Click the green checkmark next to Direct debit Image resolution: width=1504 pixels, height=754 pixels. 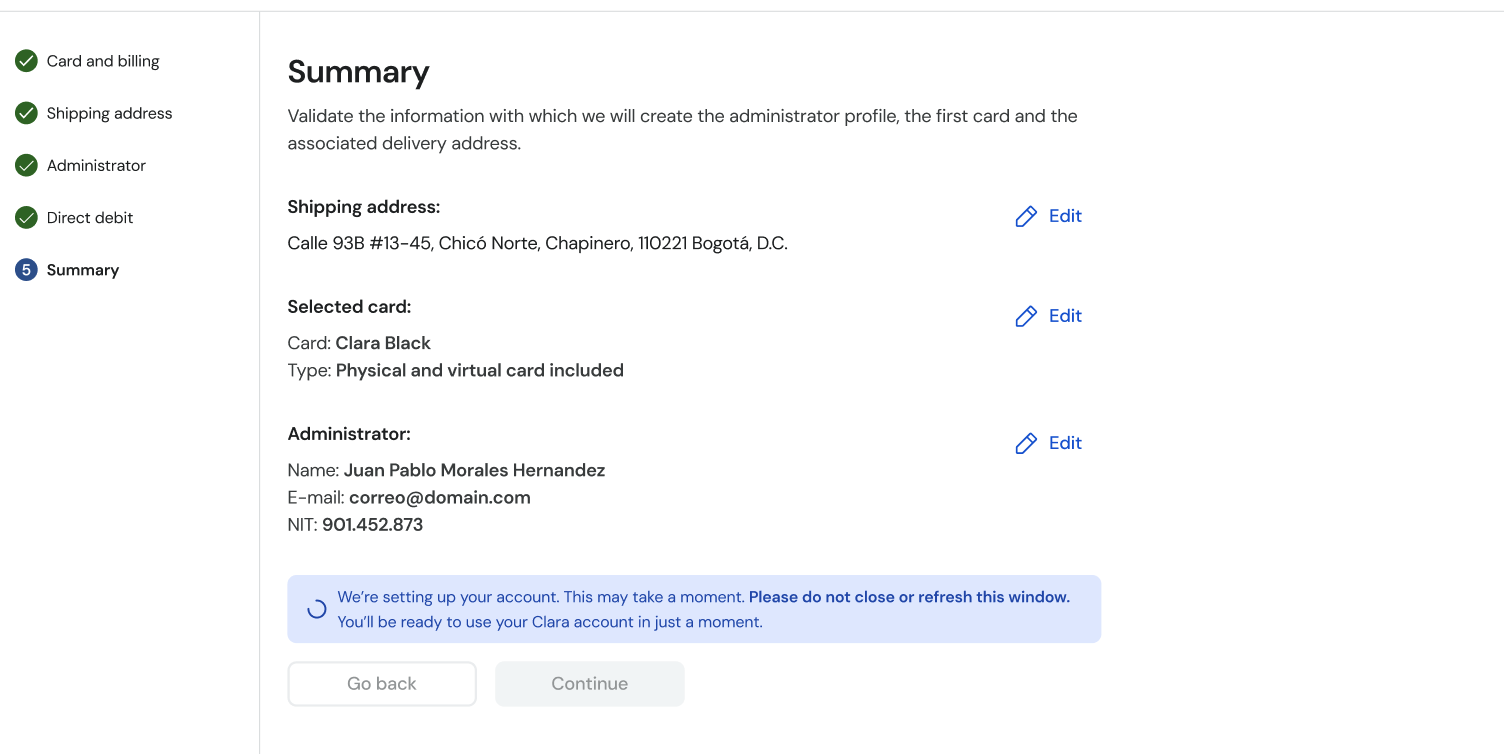26,217
